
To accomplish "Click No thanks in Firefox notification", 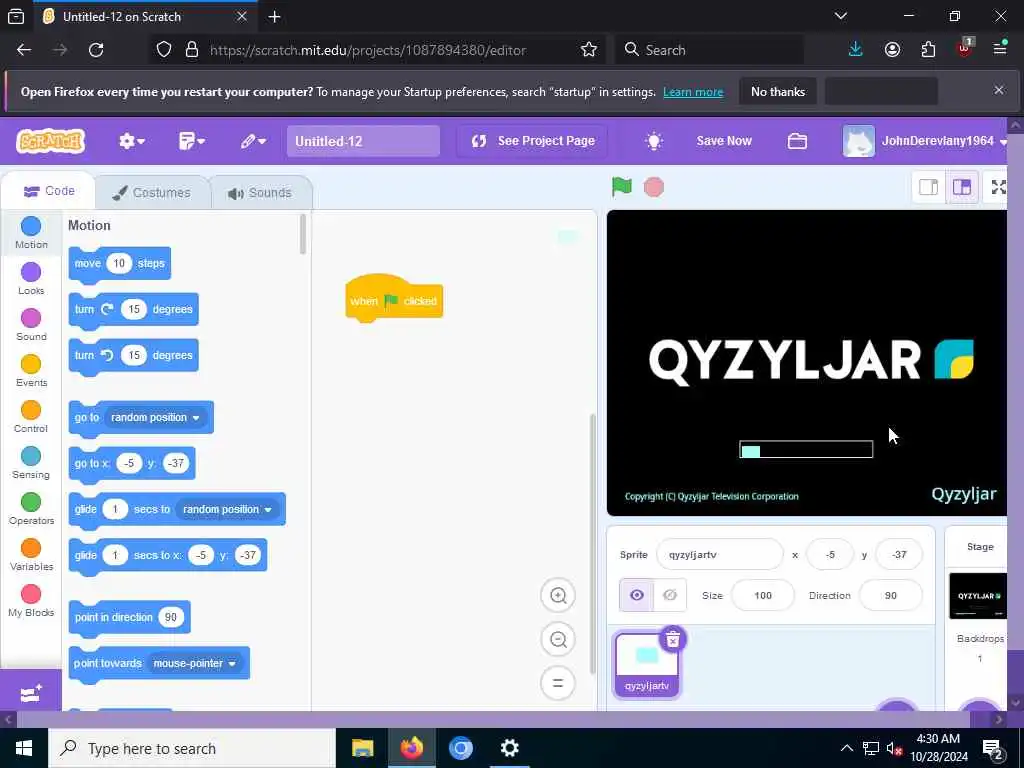I will click(x=778, y=91).
